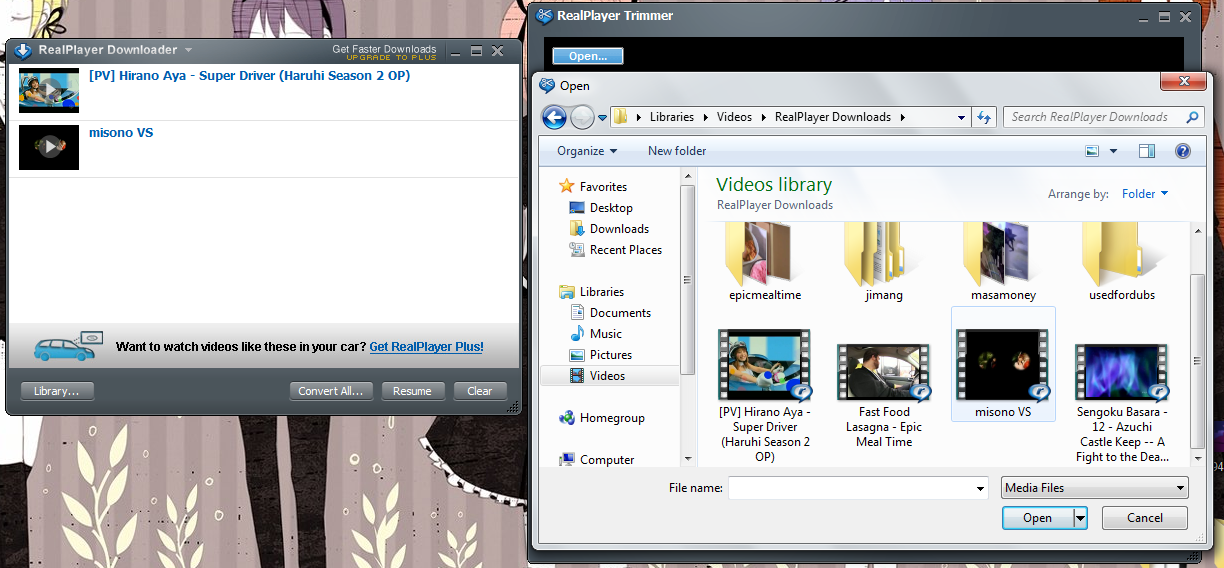The height and width of the screenshot is (568, 1224).
Task: Click the Resume button
Action: click(413, 391)
